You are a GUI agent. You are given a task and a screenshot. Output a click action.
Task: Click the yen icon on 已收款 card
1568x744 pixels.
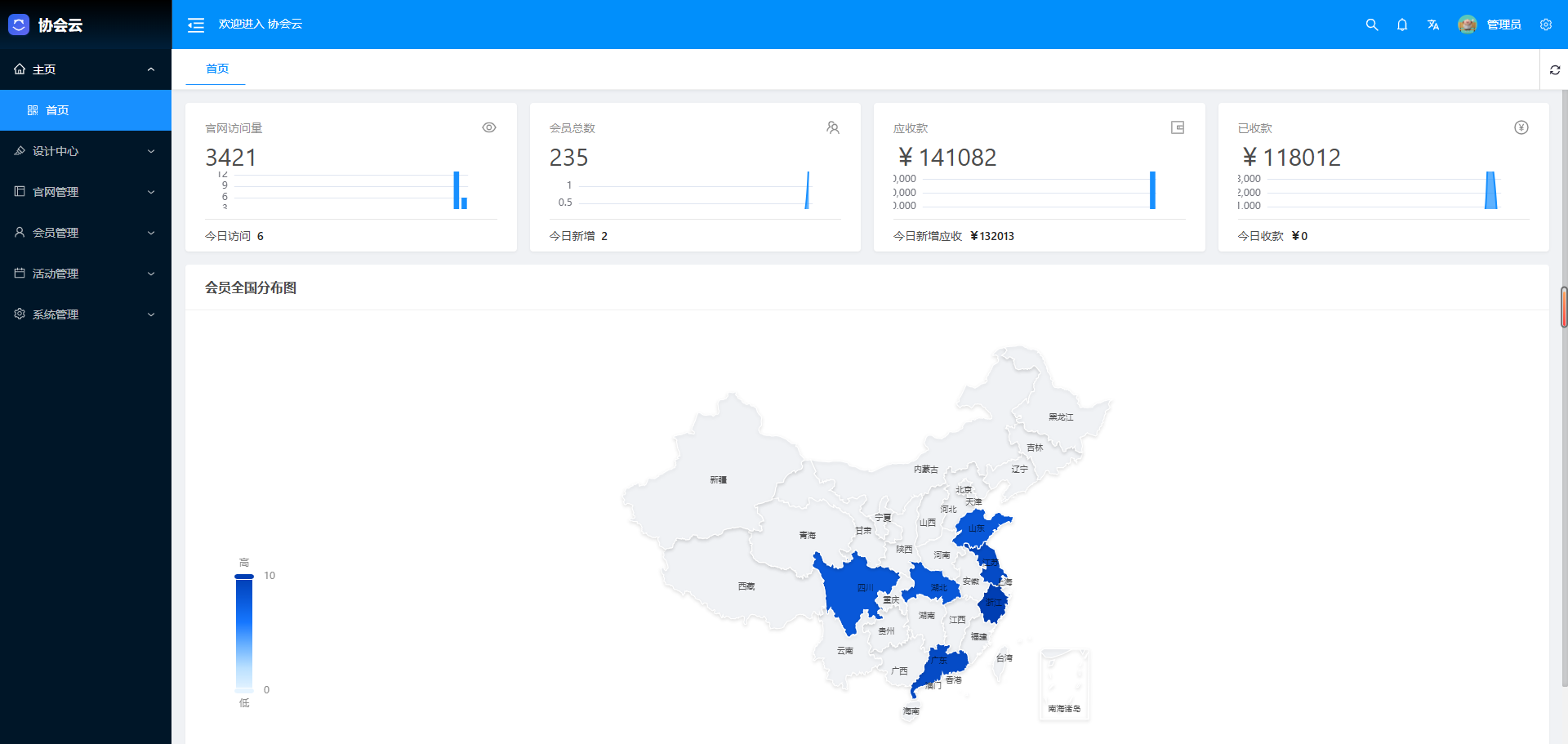click(1521, 127)
